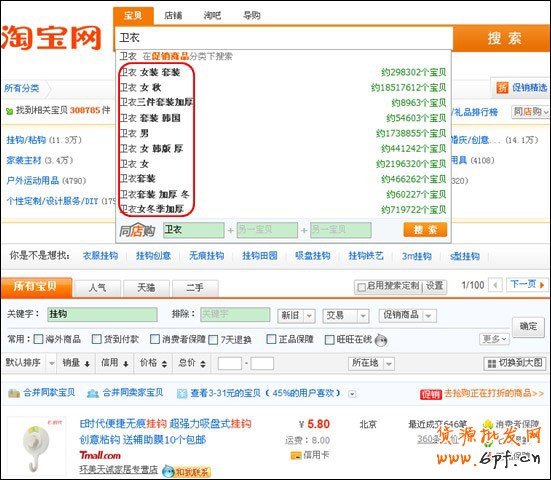Image resolution: width=551 pixels, height=480 pixels.
Task: Click the 确定 button
Action: (x=528, y=327)
